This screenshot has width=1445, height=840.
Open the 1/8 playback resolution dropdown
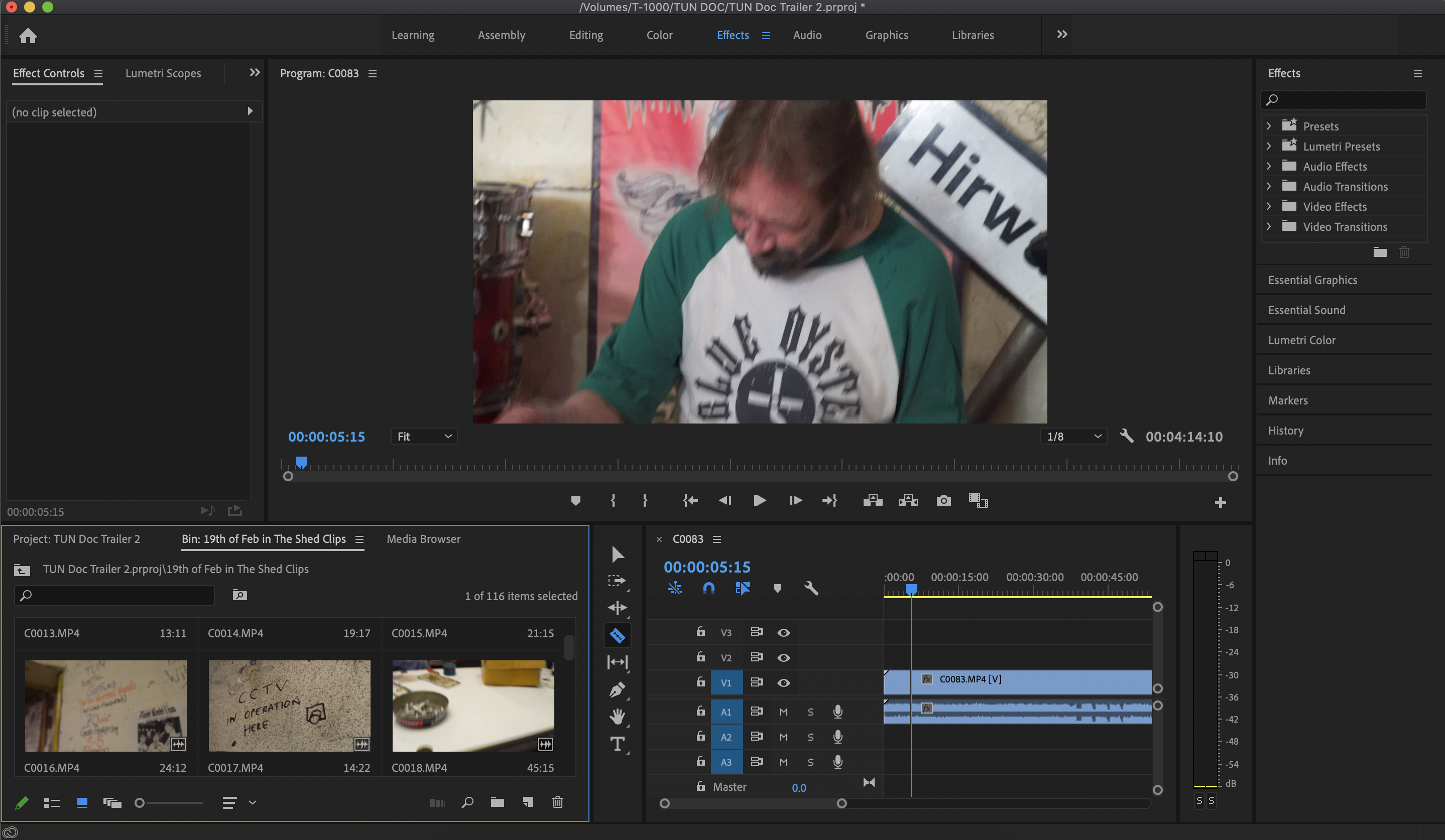coord(1073,437)
